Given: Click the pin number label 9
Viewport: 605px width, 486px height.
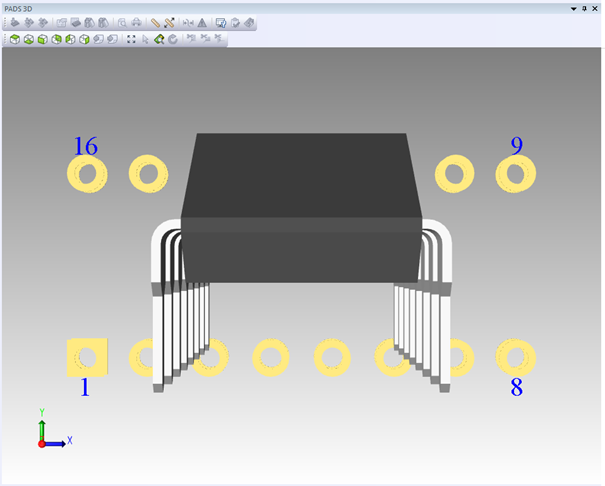Looking at the screenshot, I should click(517, 145).
